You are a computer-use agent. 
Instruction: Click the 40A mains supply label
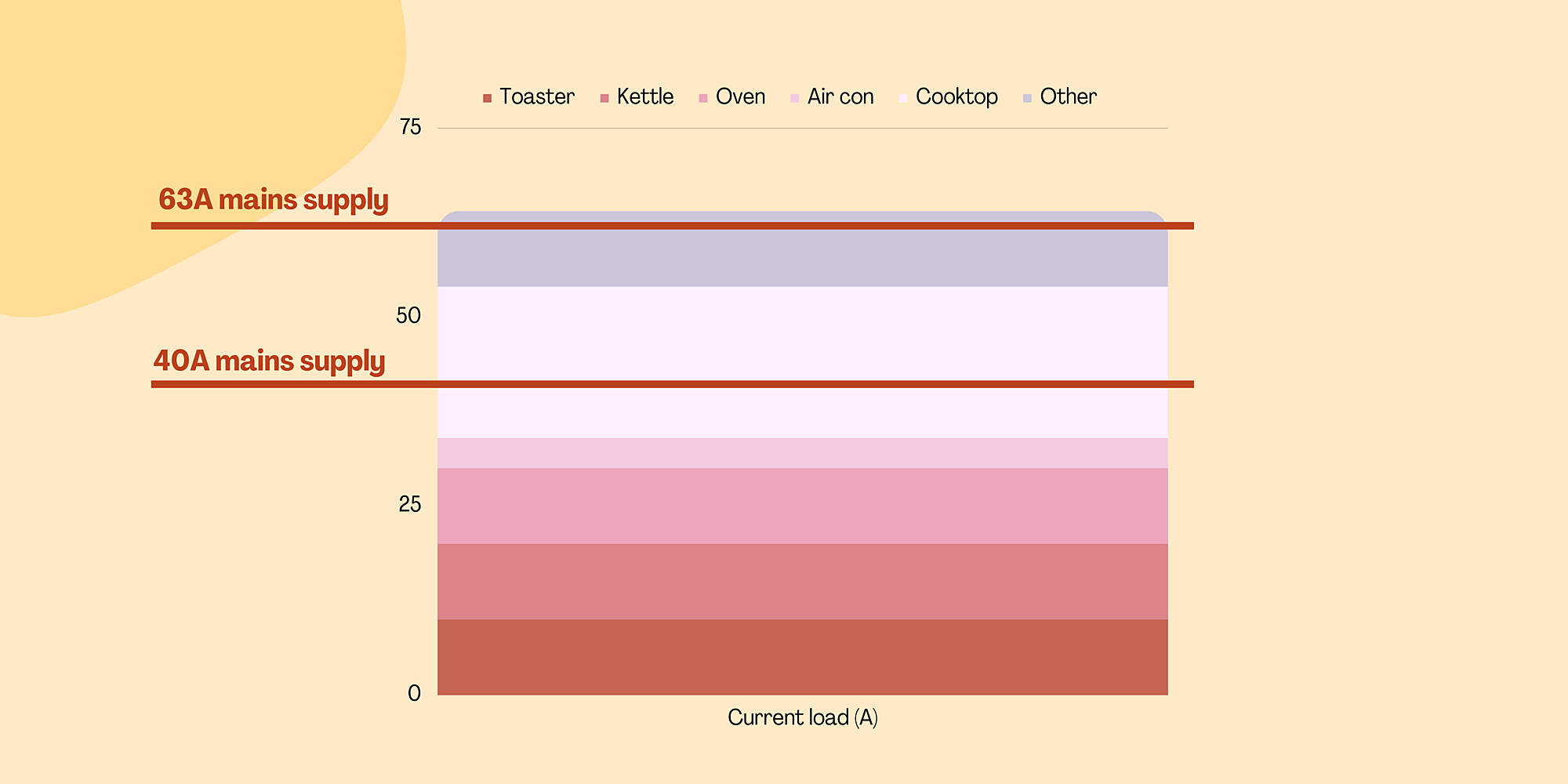(269, 361)
